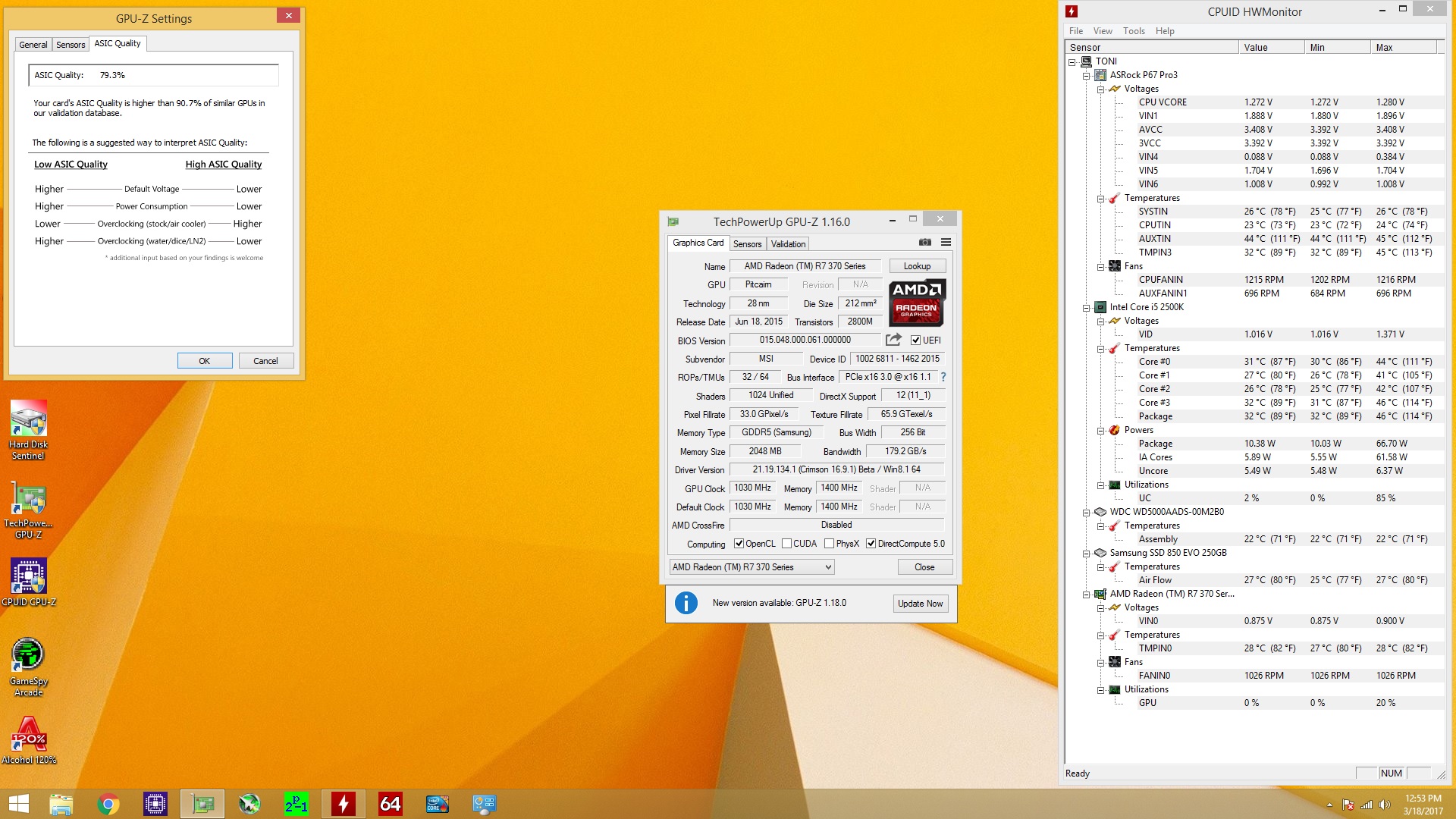
Task: Open Intel Core temperature taskbar icon
Action: pyautogui.click(x=437, y=804)
